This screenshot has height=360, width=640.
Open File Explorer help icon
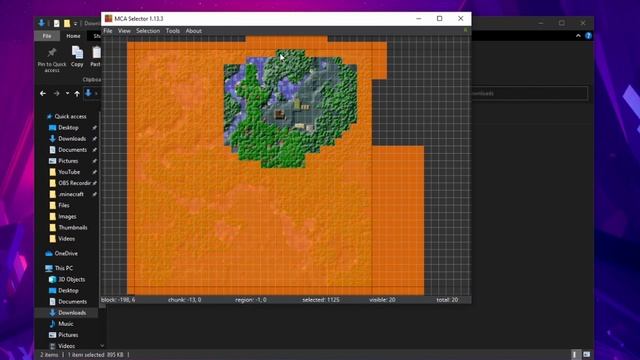coord(588,36)
